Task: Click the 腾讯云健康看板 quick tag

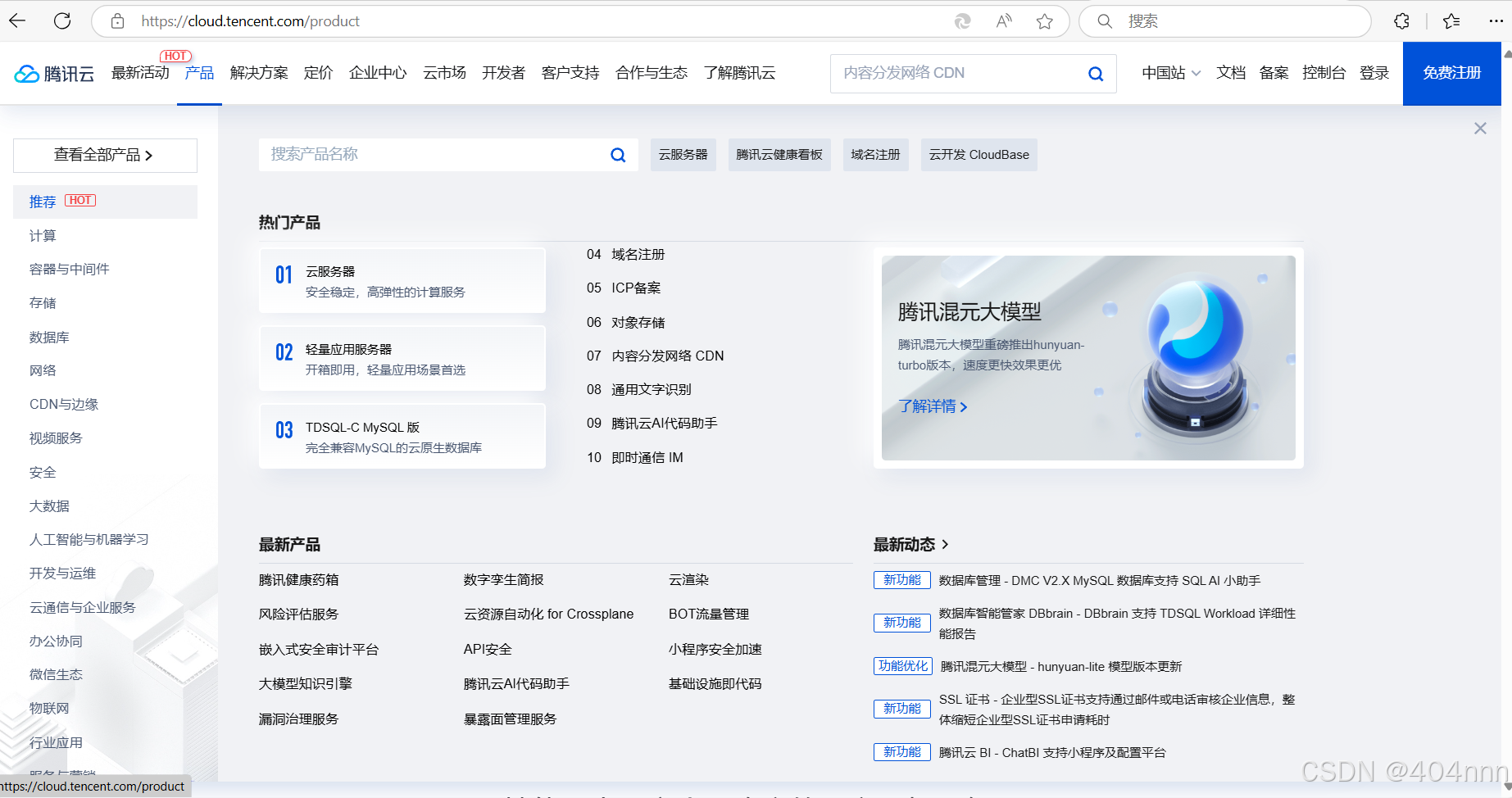Action: pyautogui.click(x=779, y=155)
